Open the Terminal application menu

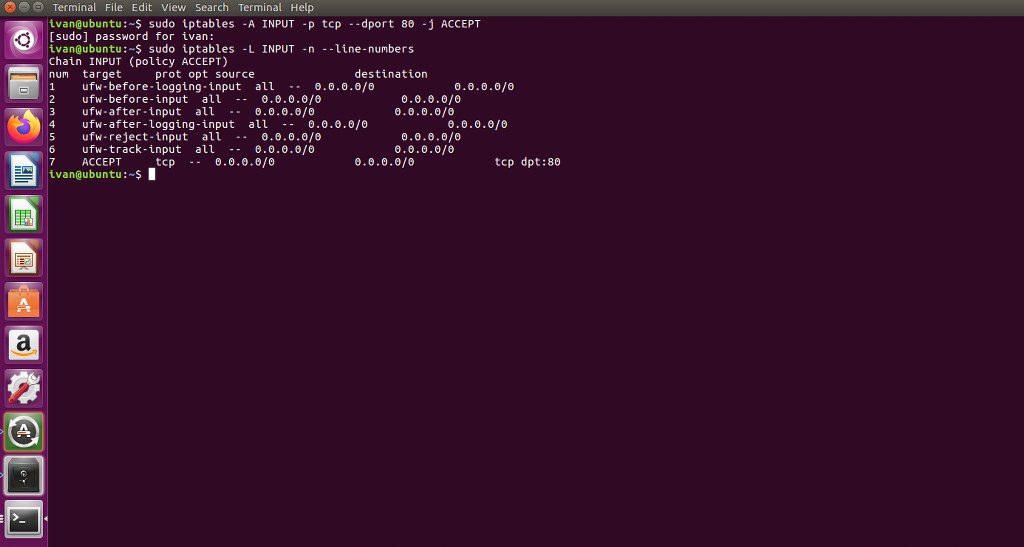(74, 7)
